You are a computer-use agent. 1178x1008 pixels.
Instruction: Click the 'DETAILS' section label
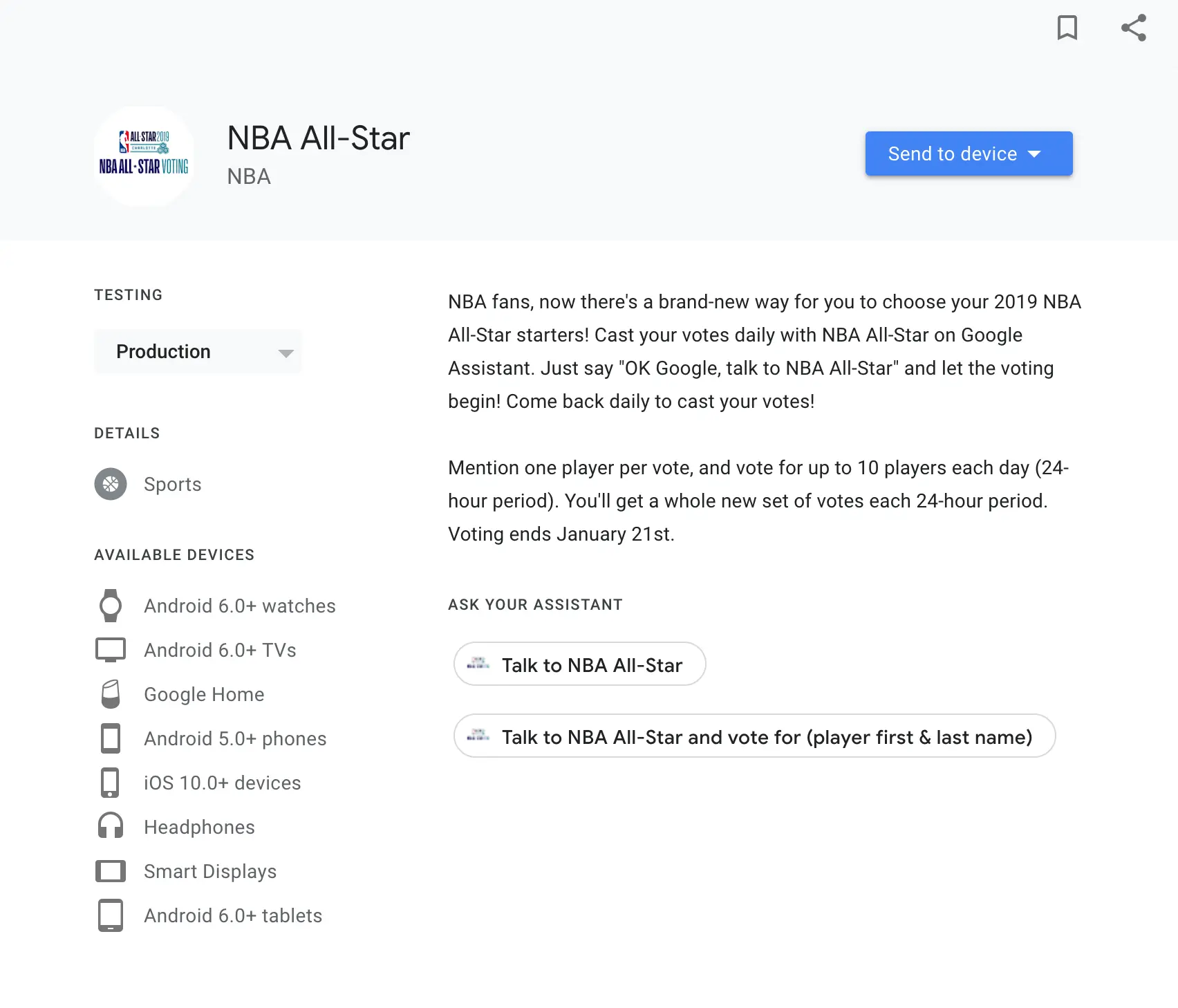click(x=127, y=433)
